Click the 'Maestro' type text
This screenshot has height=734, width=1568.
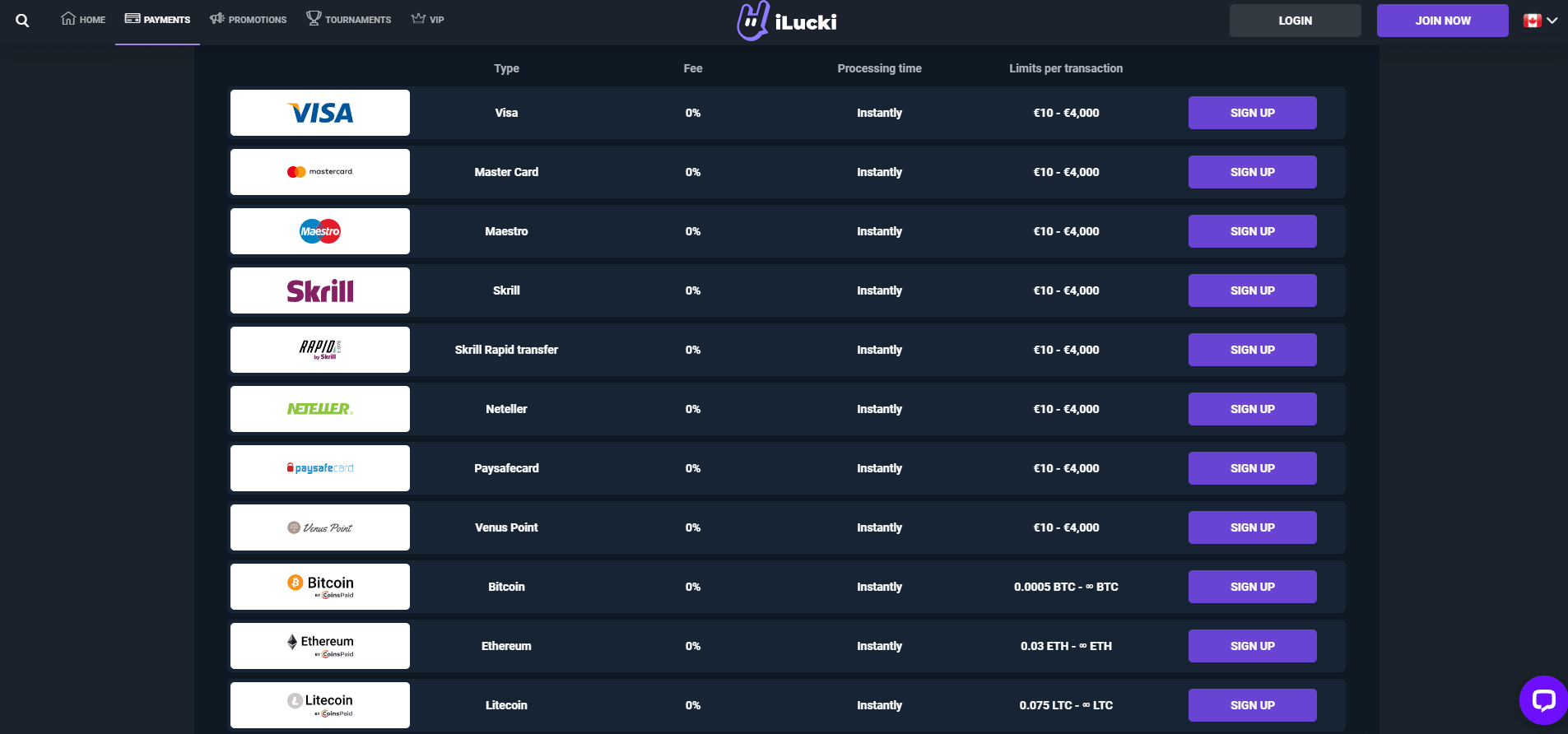tap(506, 231)
